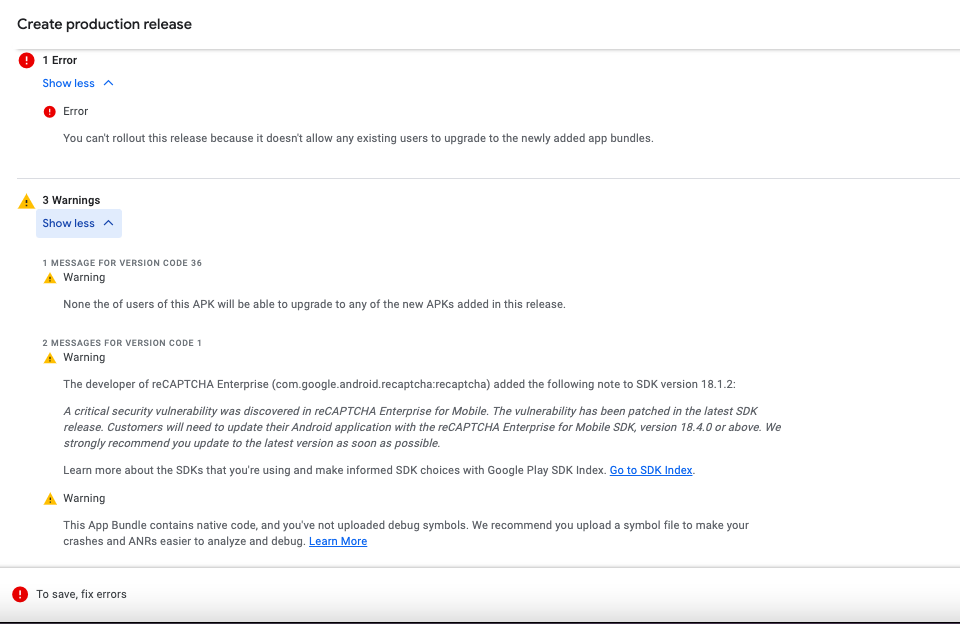Click the chevron in warnings Show less button
The image size is (960, 624).
[x=108, y=223]
